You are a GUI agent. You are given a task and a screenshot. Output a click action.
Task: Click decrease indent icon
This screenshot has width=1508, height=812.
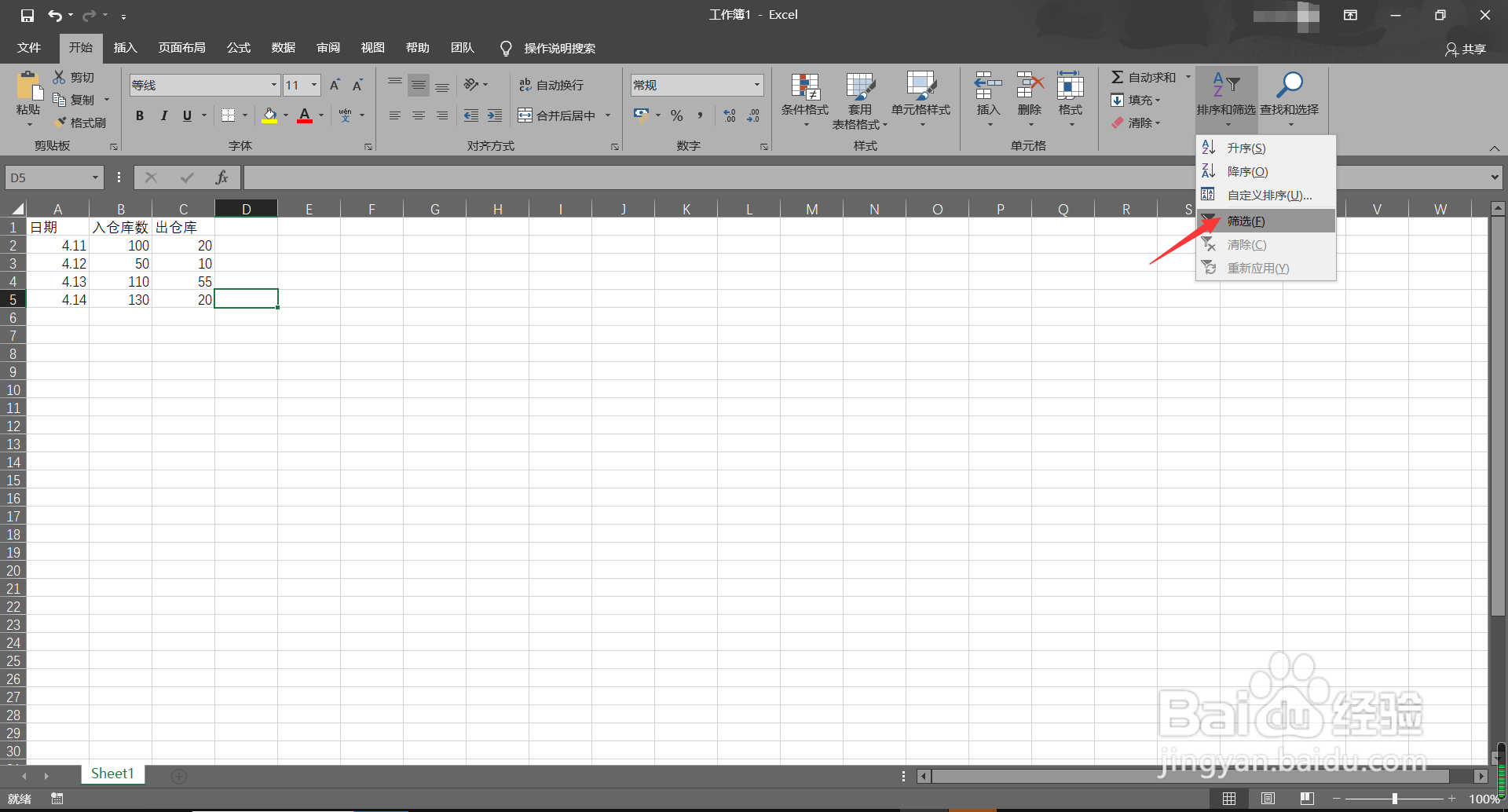[471, 115]
